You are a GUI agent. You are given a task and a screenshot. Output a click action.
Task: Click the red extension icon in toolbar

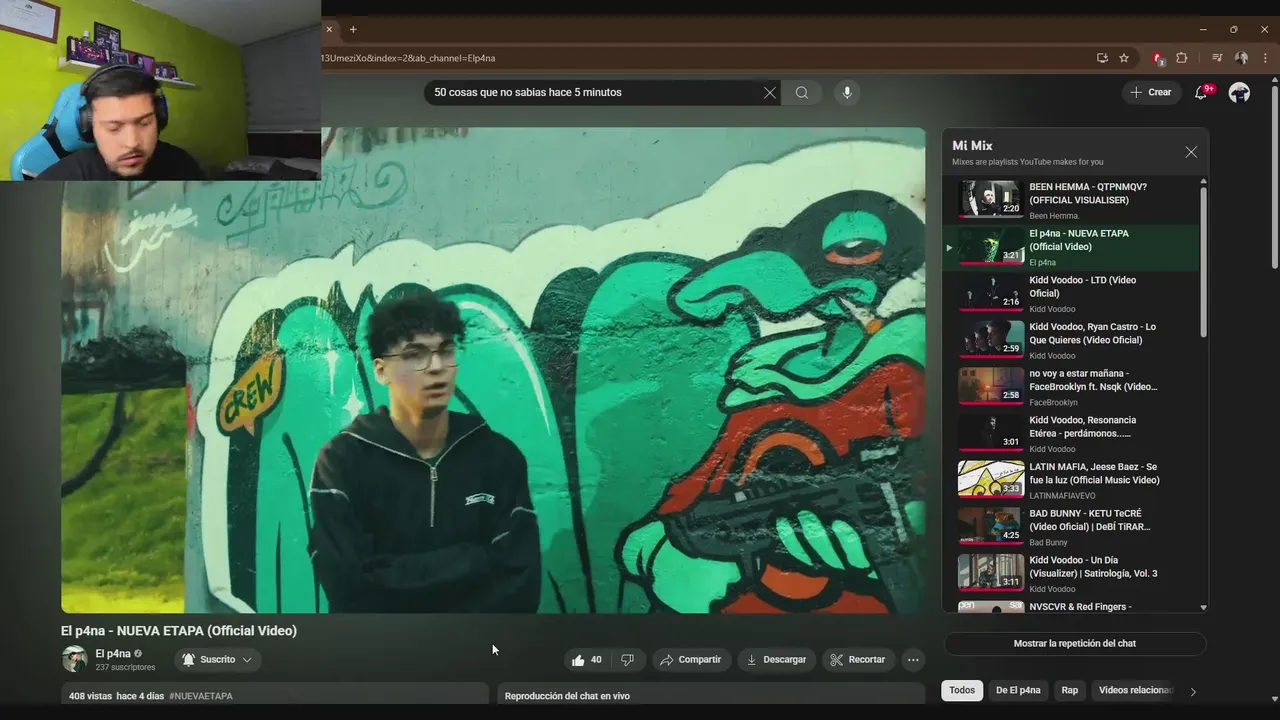[x=1158, y=58]
